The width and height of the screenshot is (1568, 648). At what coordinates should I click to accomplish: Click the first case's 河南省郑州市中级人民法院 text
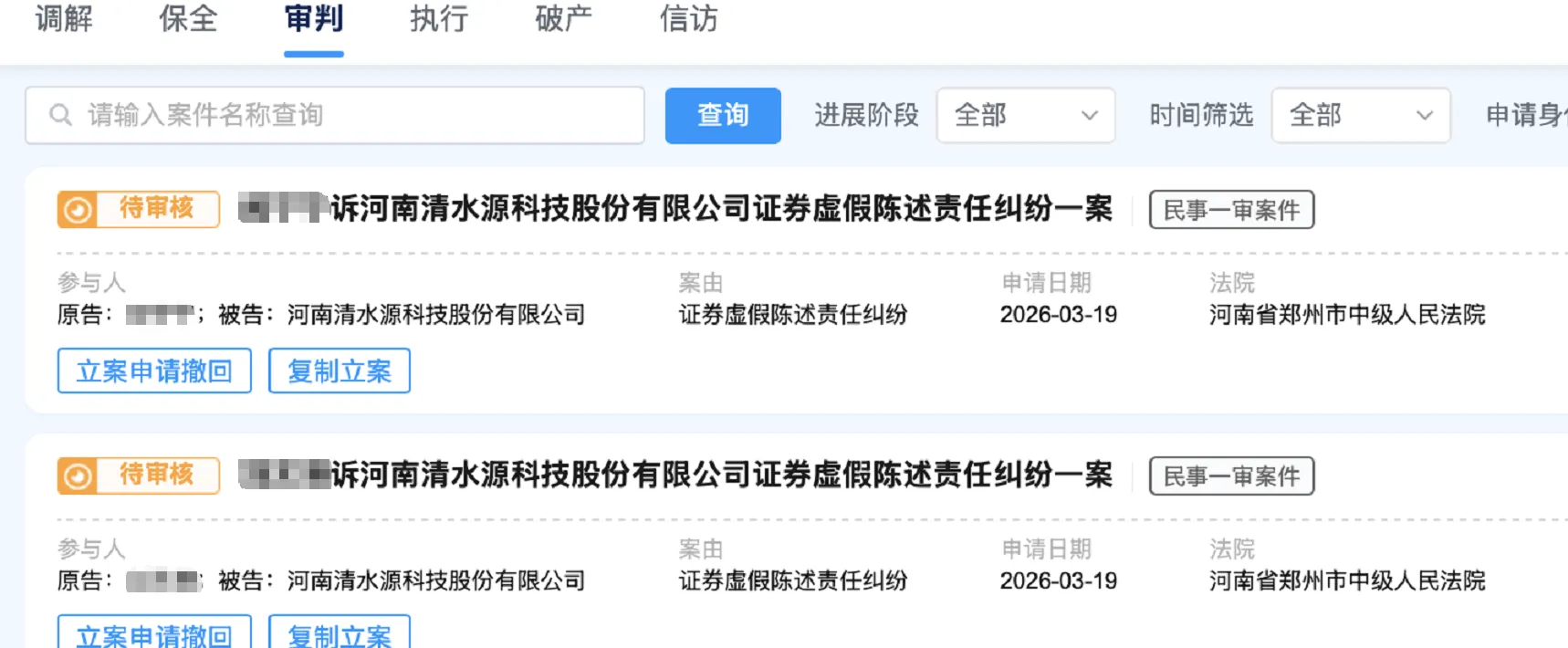point(1347,315)
